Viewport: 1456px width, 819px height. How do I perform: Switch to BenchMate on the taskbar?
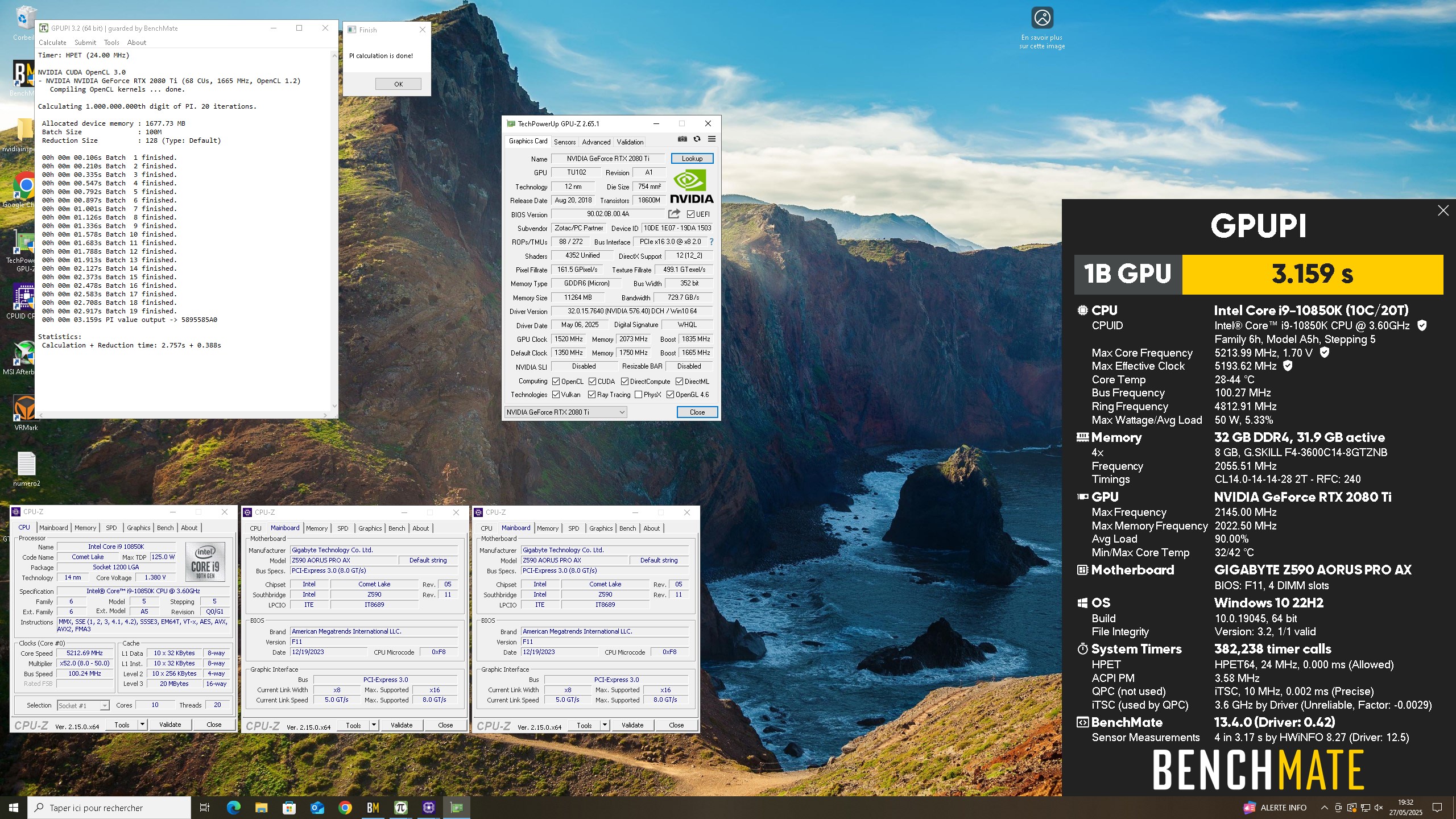[373, 808]
